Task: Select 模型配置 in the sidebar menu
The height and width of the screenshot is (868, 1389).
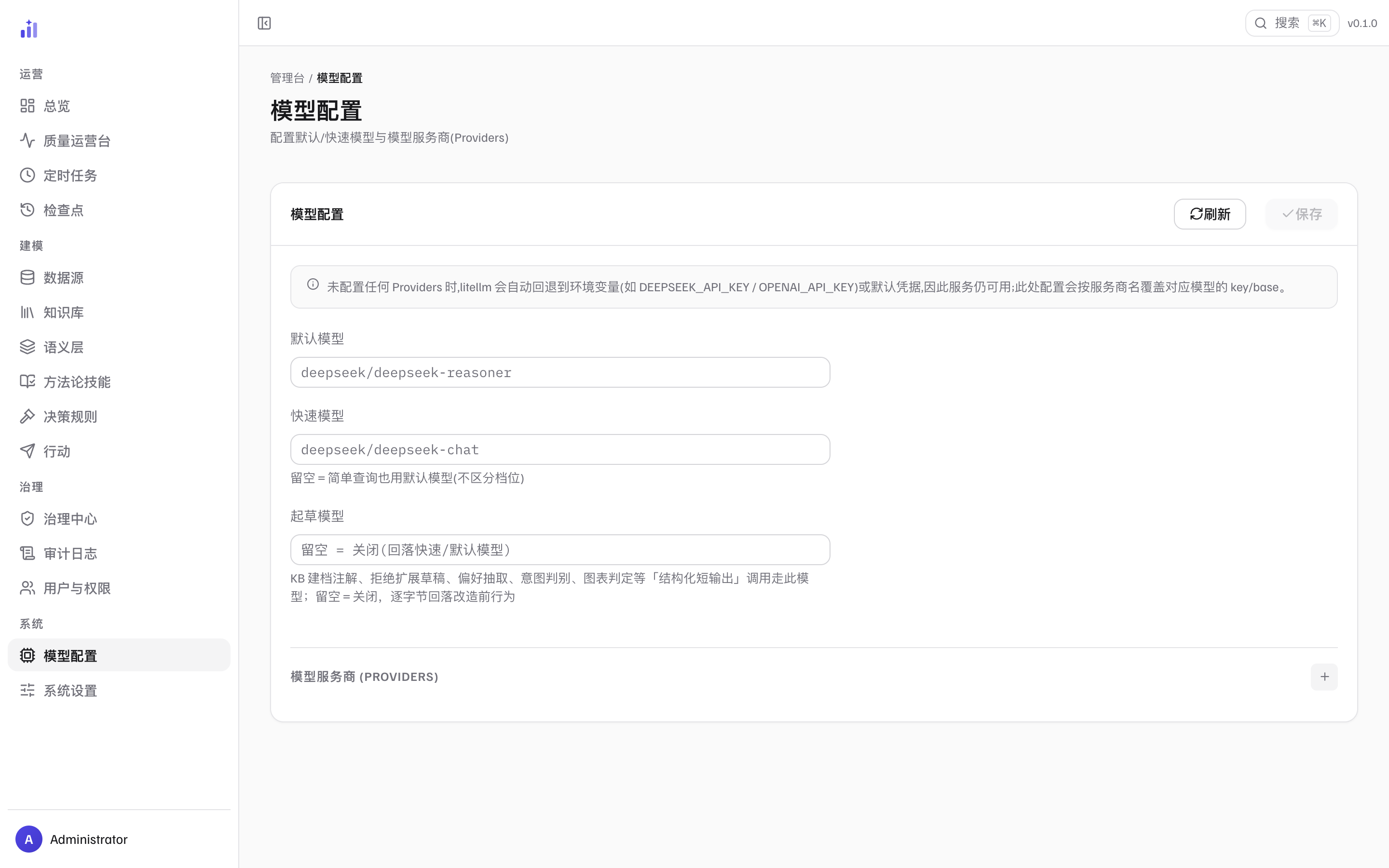Action: [x=119, y=656]
